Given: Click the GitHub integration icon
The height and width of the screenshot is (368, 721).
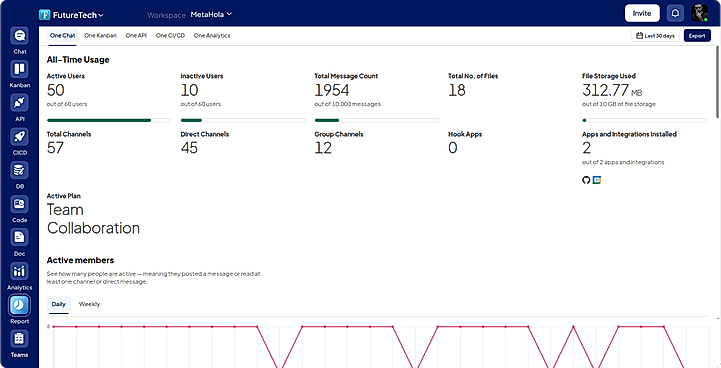Looking at the screenshot, I should click(586, 180).
